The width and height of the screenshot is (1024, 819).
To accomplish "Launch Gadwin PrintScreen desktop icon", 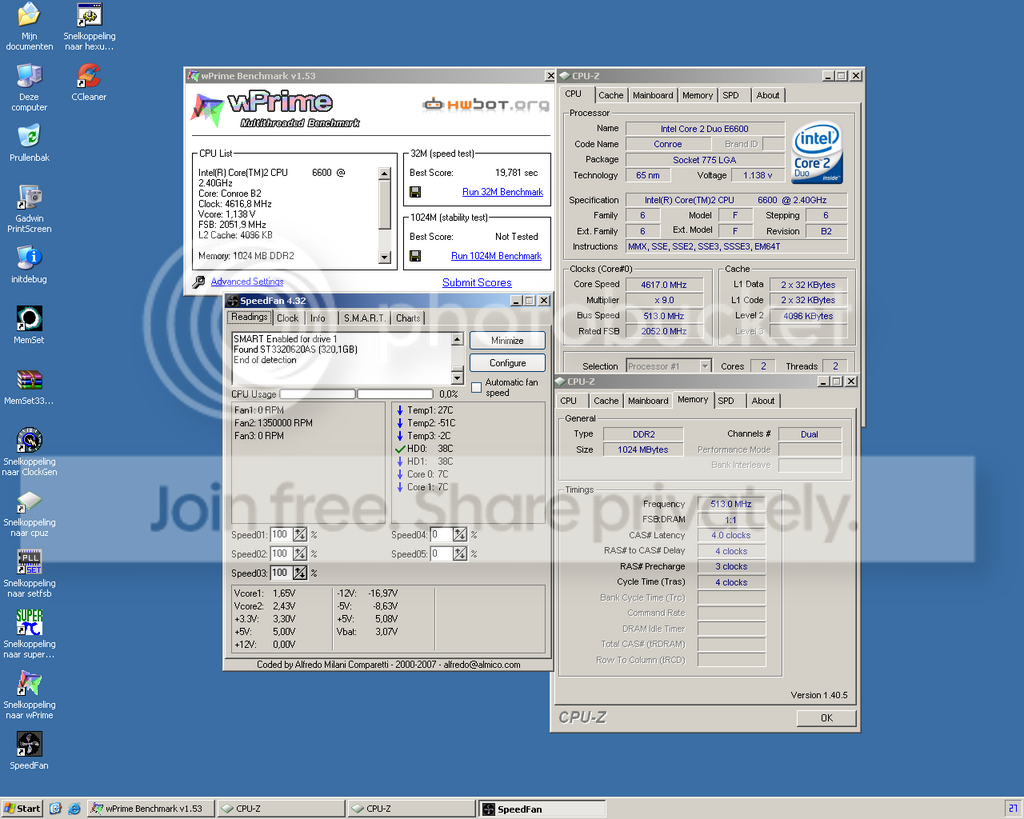I will click(29, 197).
